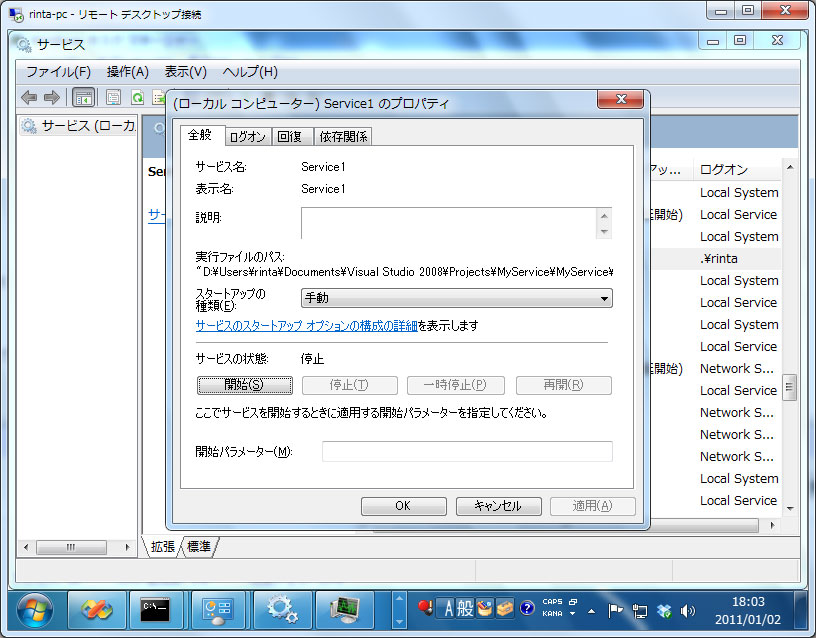Click the Export List toolbar icon

click(x=160, y=98)
